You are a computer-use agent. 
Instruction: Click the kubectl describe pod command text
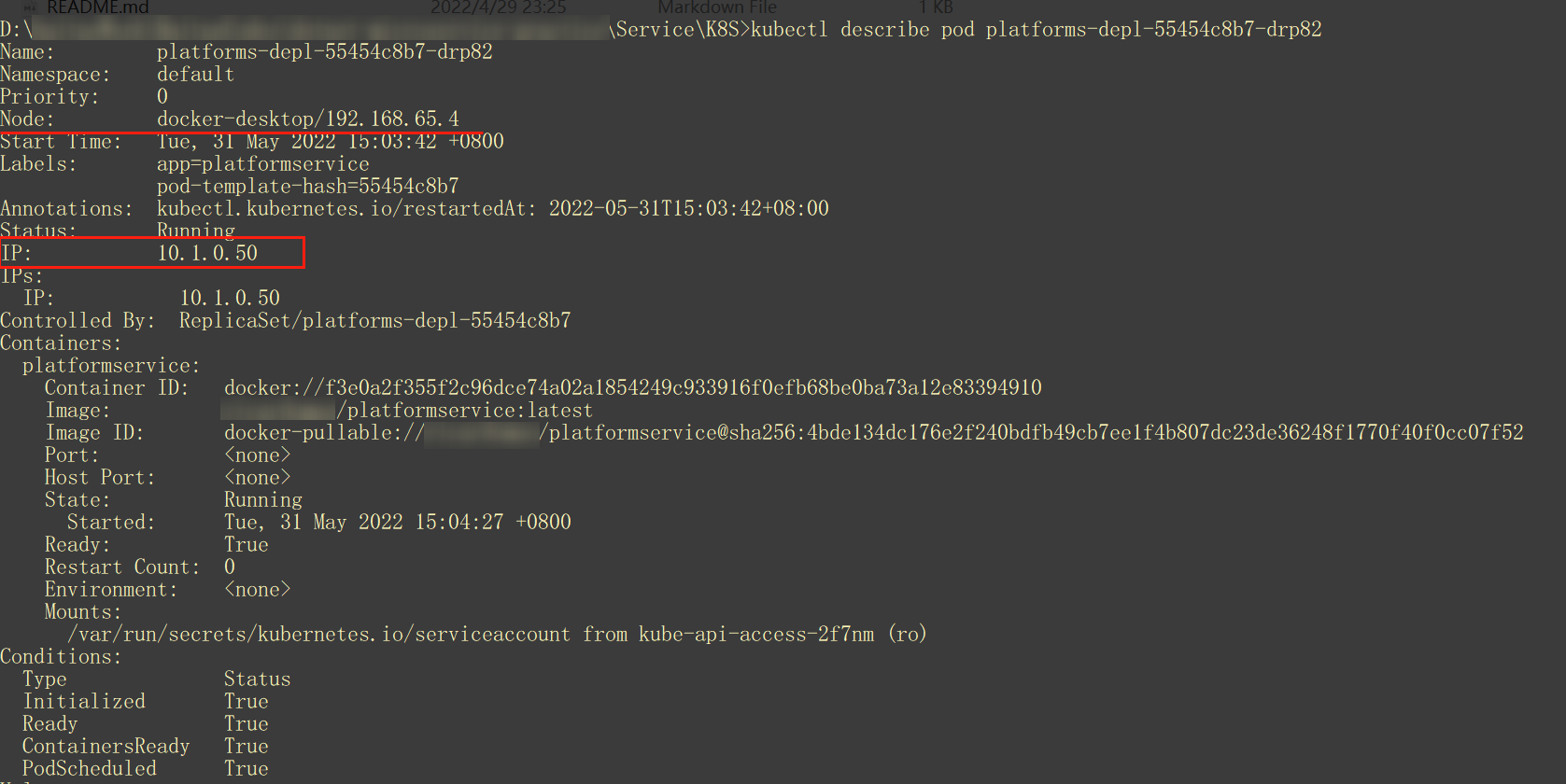(x=1036, y=30)
